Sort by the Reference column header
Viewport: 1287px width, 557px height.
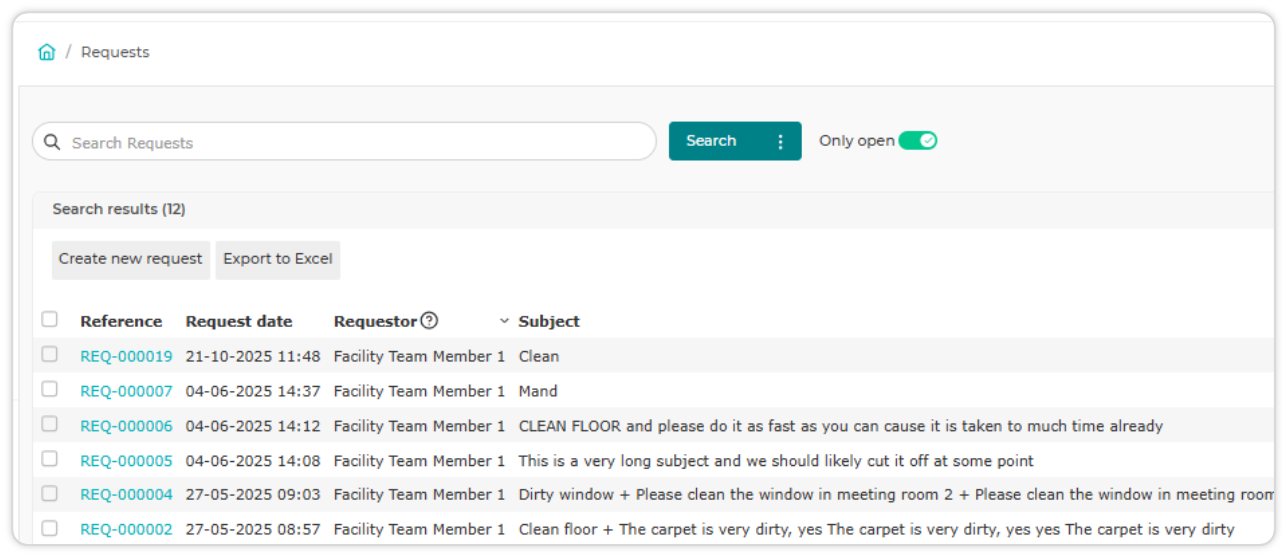click(x=121, y=321)
